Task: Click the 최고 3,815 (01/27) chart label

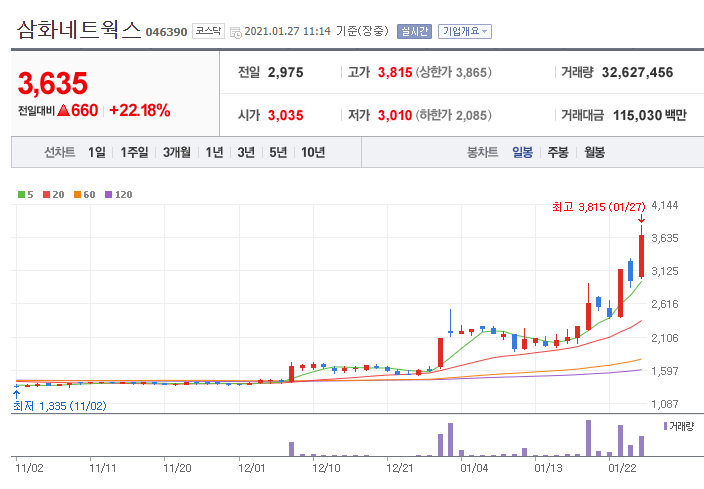Action: [x=598, y=207]
